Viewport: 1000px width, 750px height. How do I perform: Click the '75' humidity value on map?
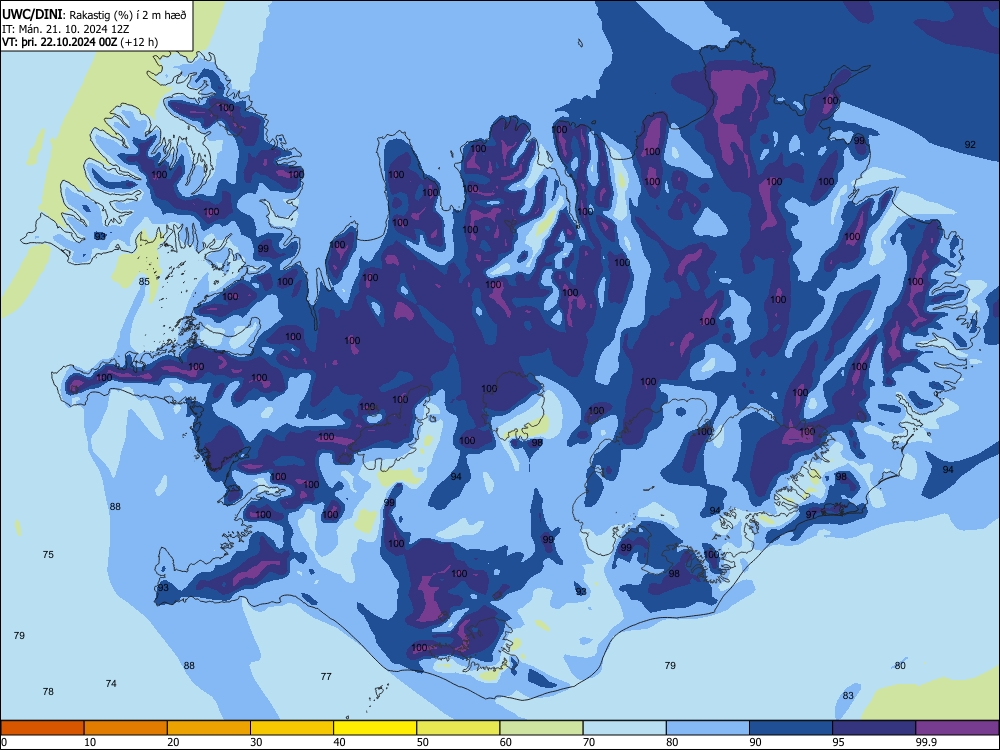click(48, 555)
